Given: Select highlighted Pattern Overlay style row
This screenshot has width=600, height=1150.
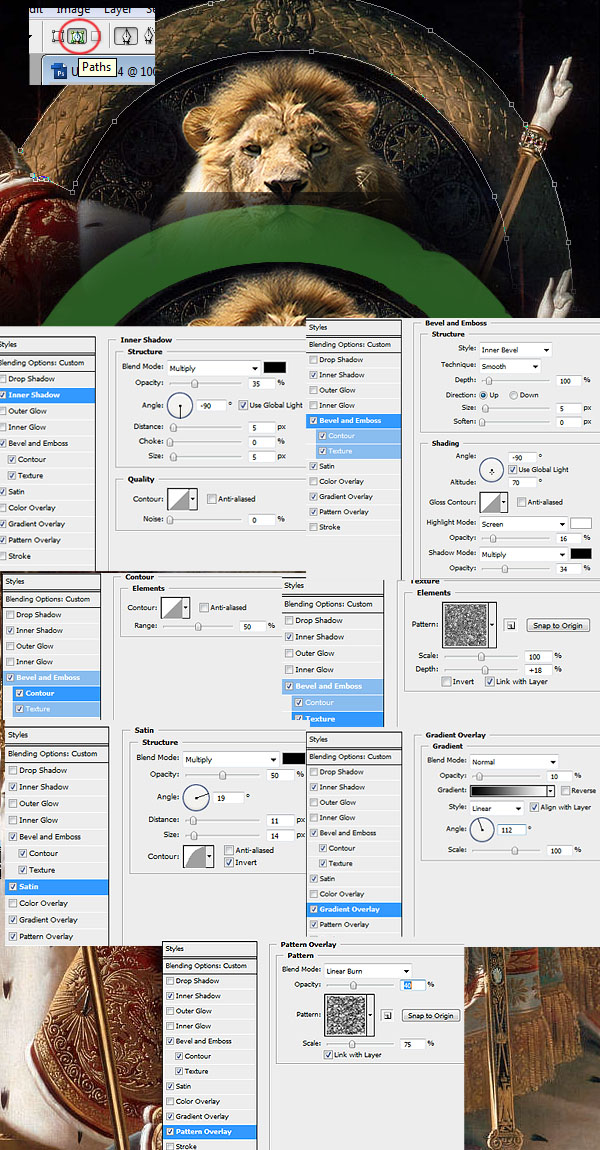Looking at the screenshot, I should pos(210,1132).
